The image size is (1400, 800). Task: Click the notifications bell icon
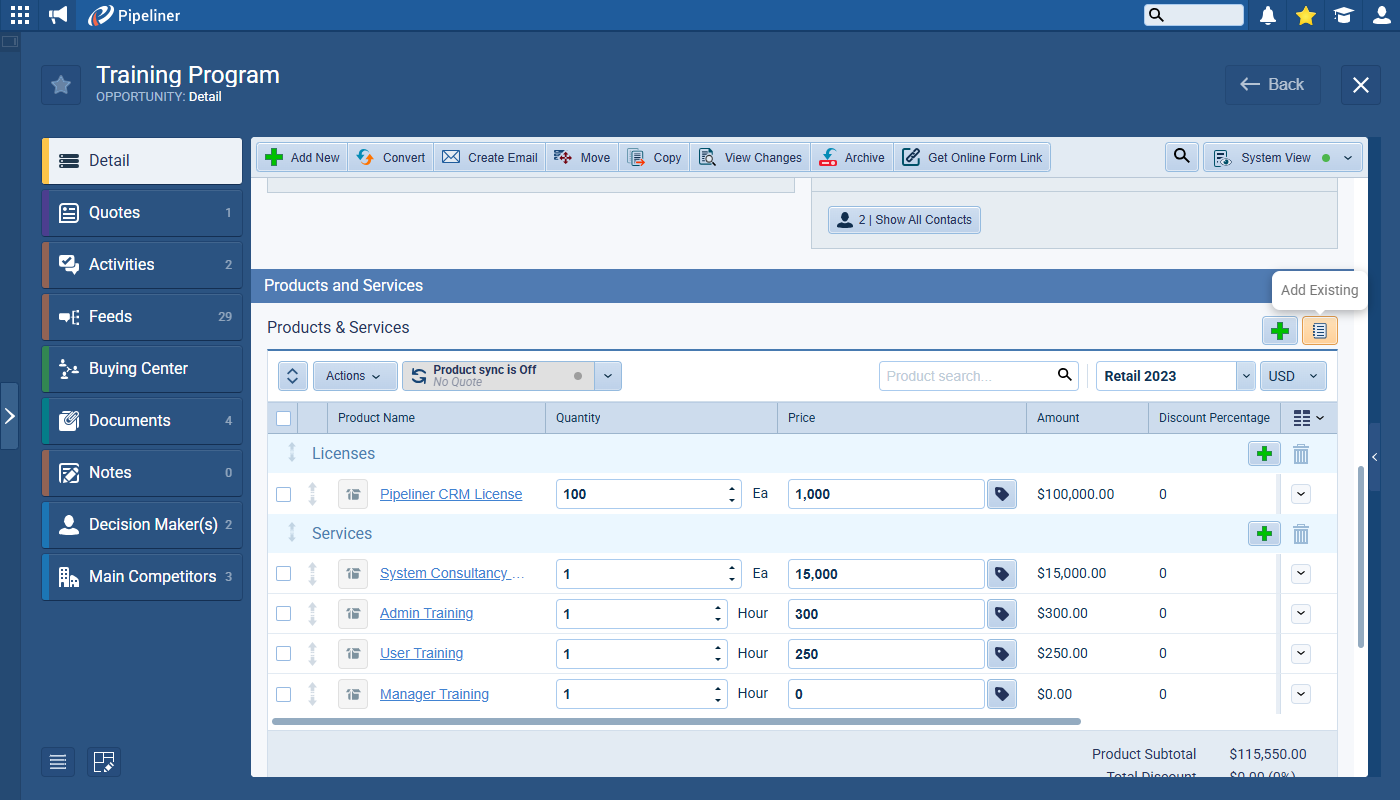pyautogui.click(x=1268, y=15)
